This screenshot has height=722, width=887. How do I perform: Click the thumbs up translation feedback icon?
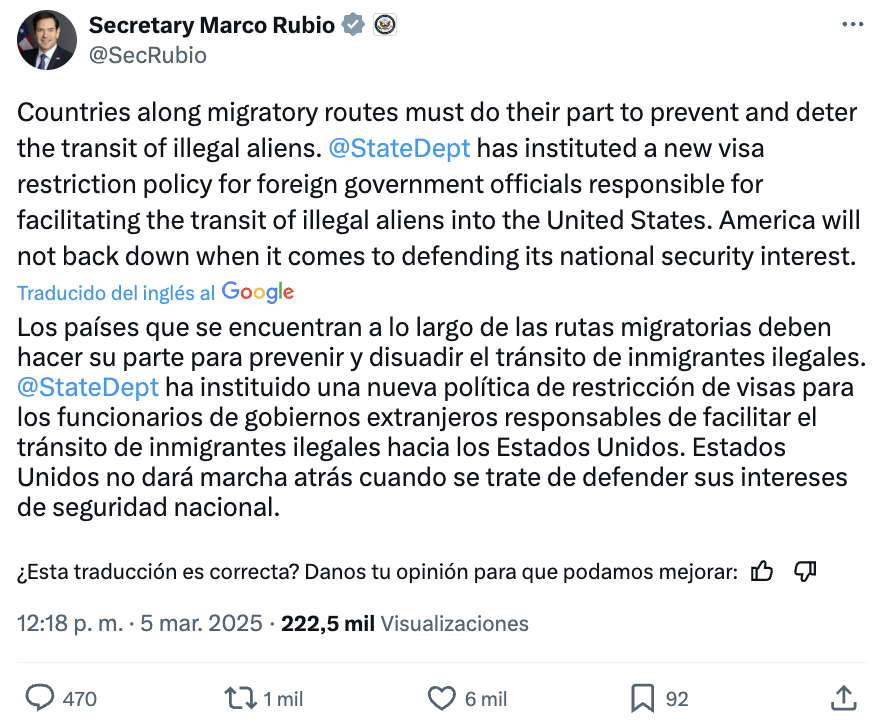(761, 571)
